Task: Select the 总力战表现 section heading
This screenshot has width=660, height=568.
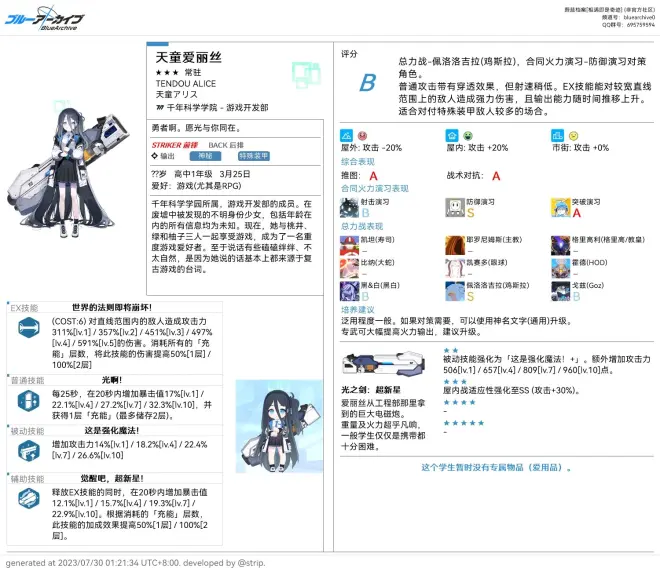Action: click(362, 227)
